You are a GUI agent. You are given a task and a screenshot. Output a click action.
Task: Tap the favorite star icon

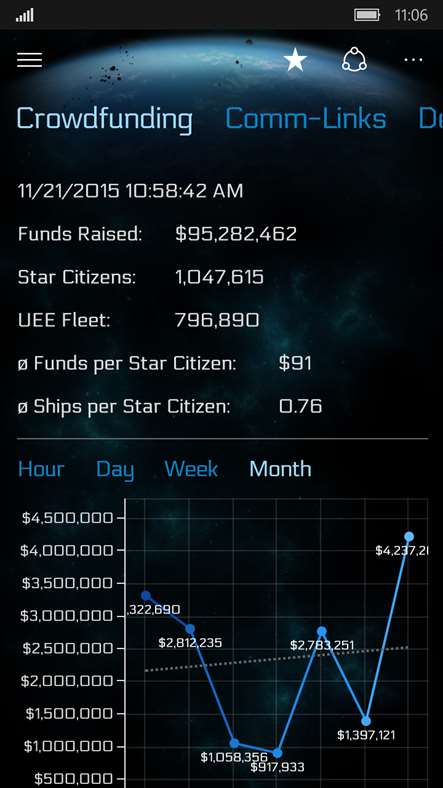(295, 60)
